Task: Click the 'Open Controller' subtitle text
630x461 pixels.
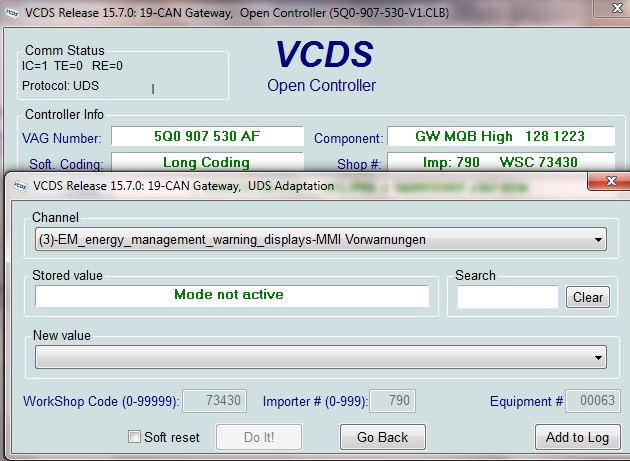Action: pos(321,85)
